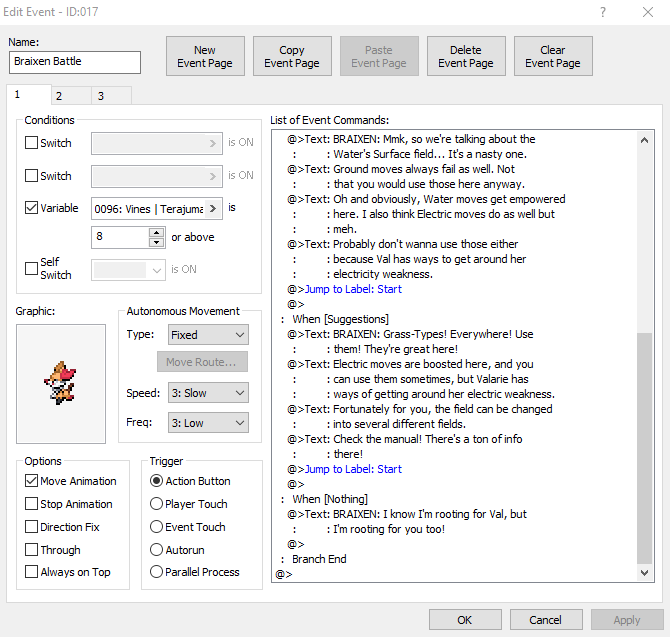Viewport: 670px width, 637px height.
Task: Click the help question mark icon
Action: click(602, 12)
